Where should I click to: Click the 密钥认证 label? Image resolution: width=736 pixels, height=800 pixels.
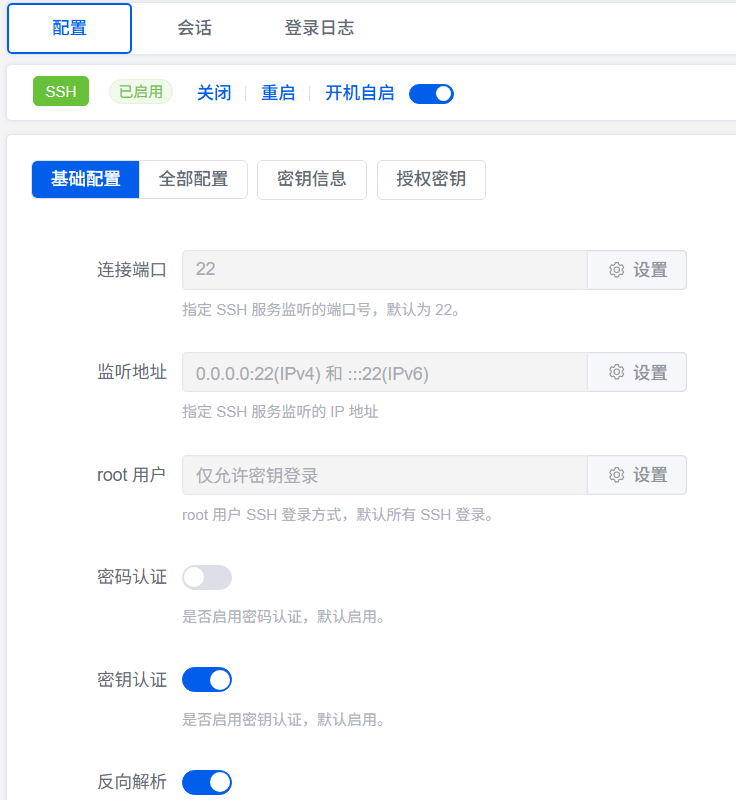pos(132,680)
